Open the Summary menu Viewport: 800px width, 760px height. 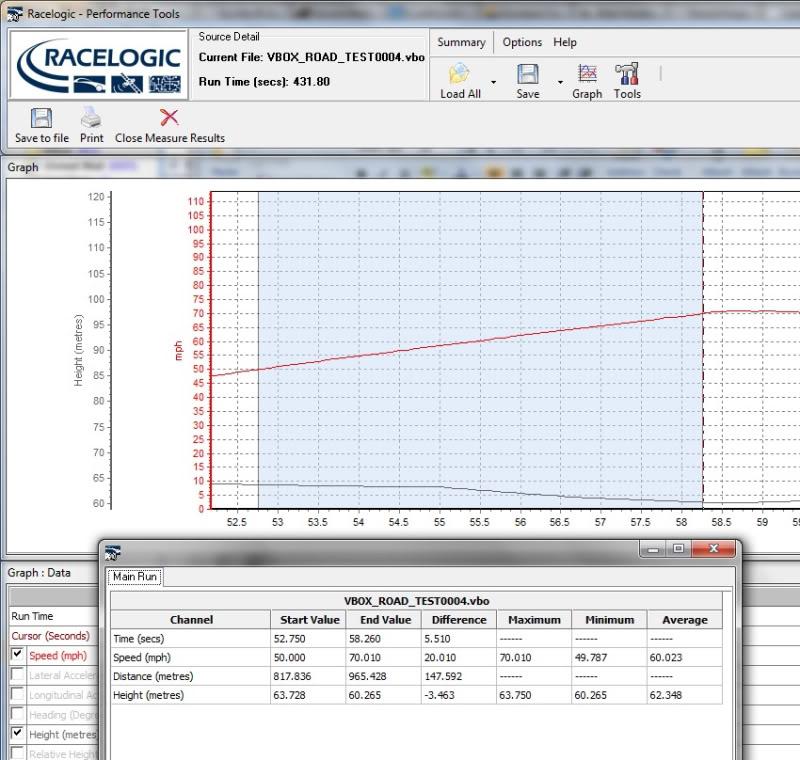(461, 43)
